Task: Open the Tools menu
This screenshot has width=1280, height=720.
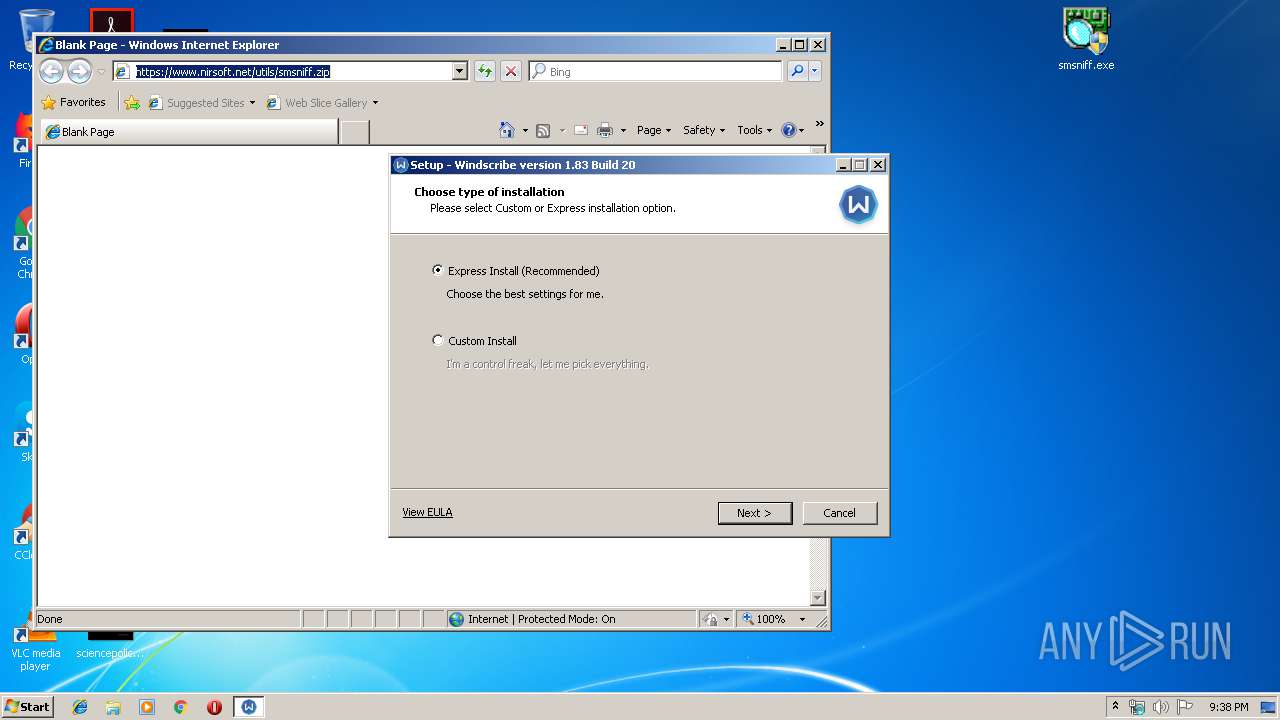Action: (x=755, y=130)
